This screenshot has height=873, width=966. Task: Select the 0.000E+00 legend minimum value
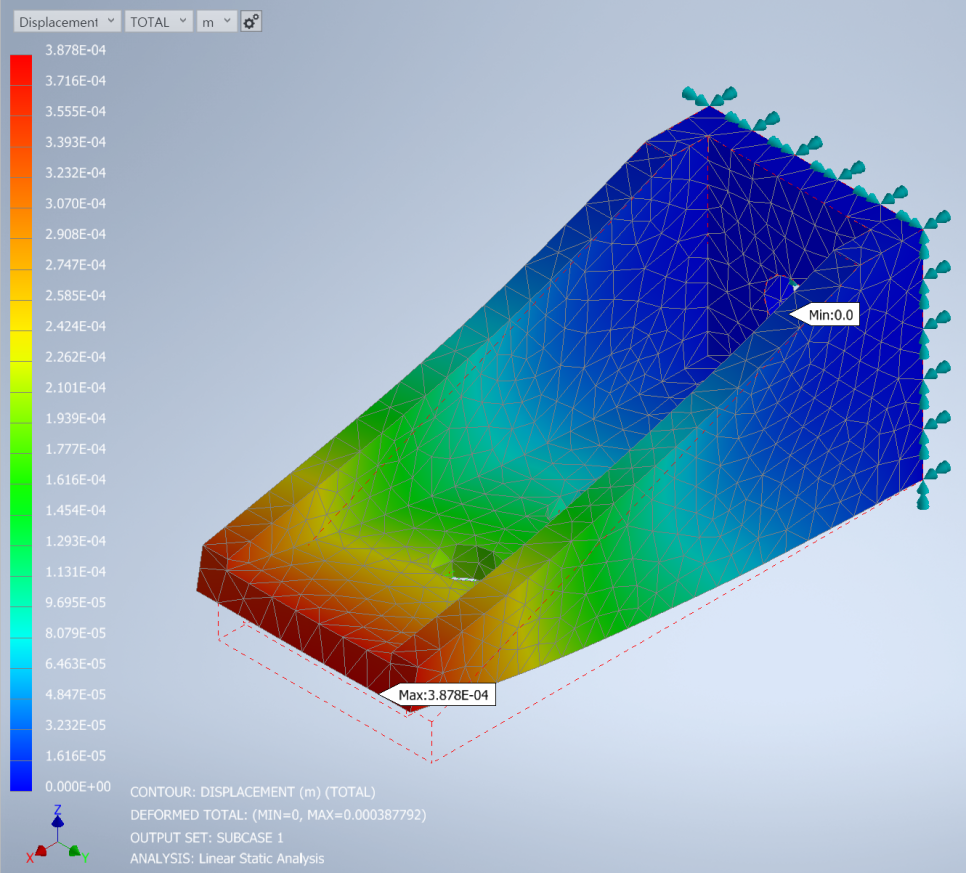(77, 786)
